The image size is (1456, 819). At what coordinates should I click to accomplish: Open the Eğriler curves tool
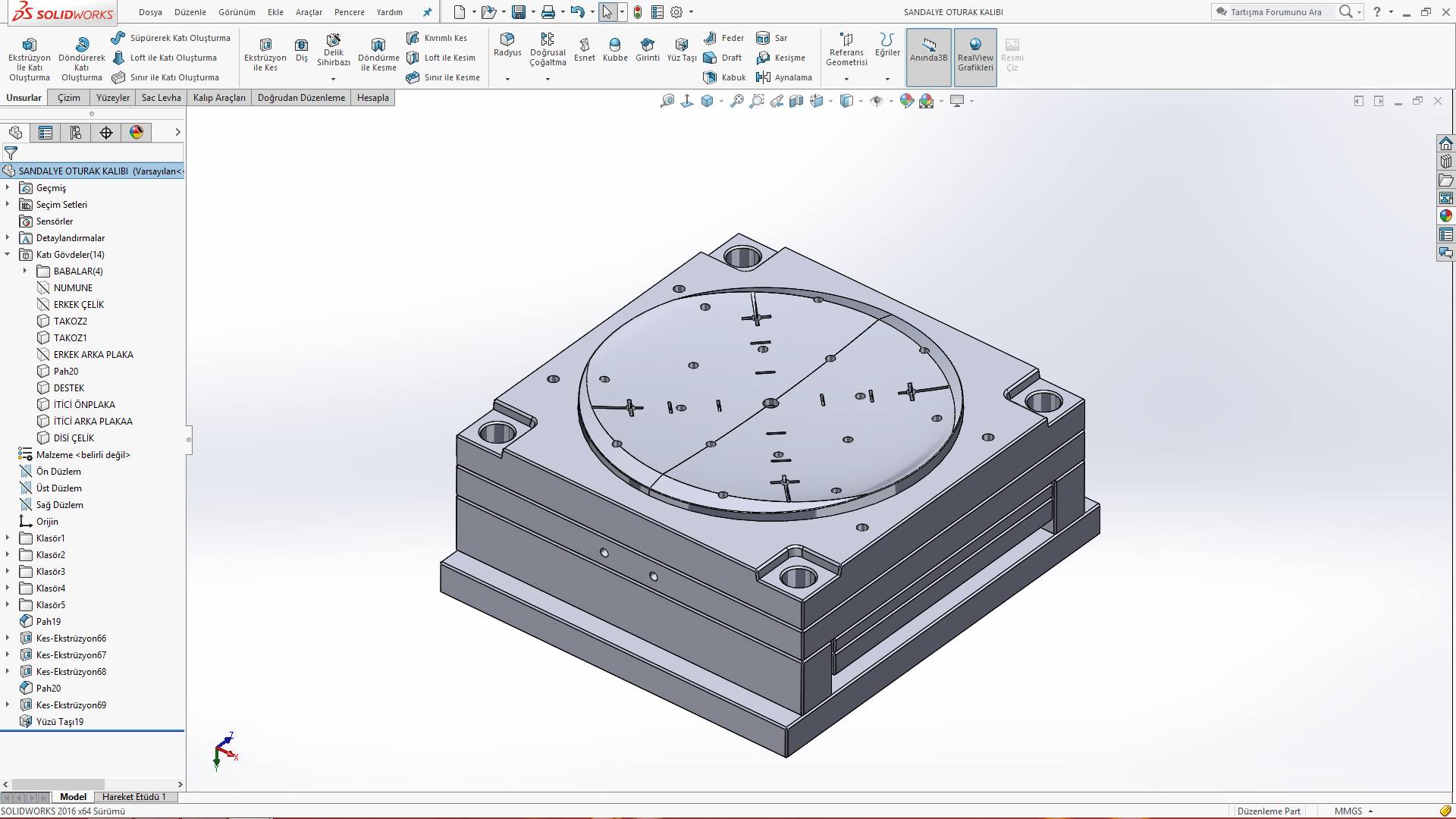pyautogui.click(x=887, y=45)
